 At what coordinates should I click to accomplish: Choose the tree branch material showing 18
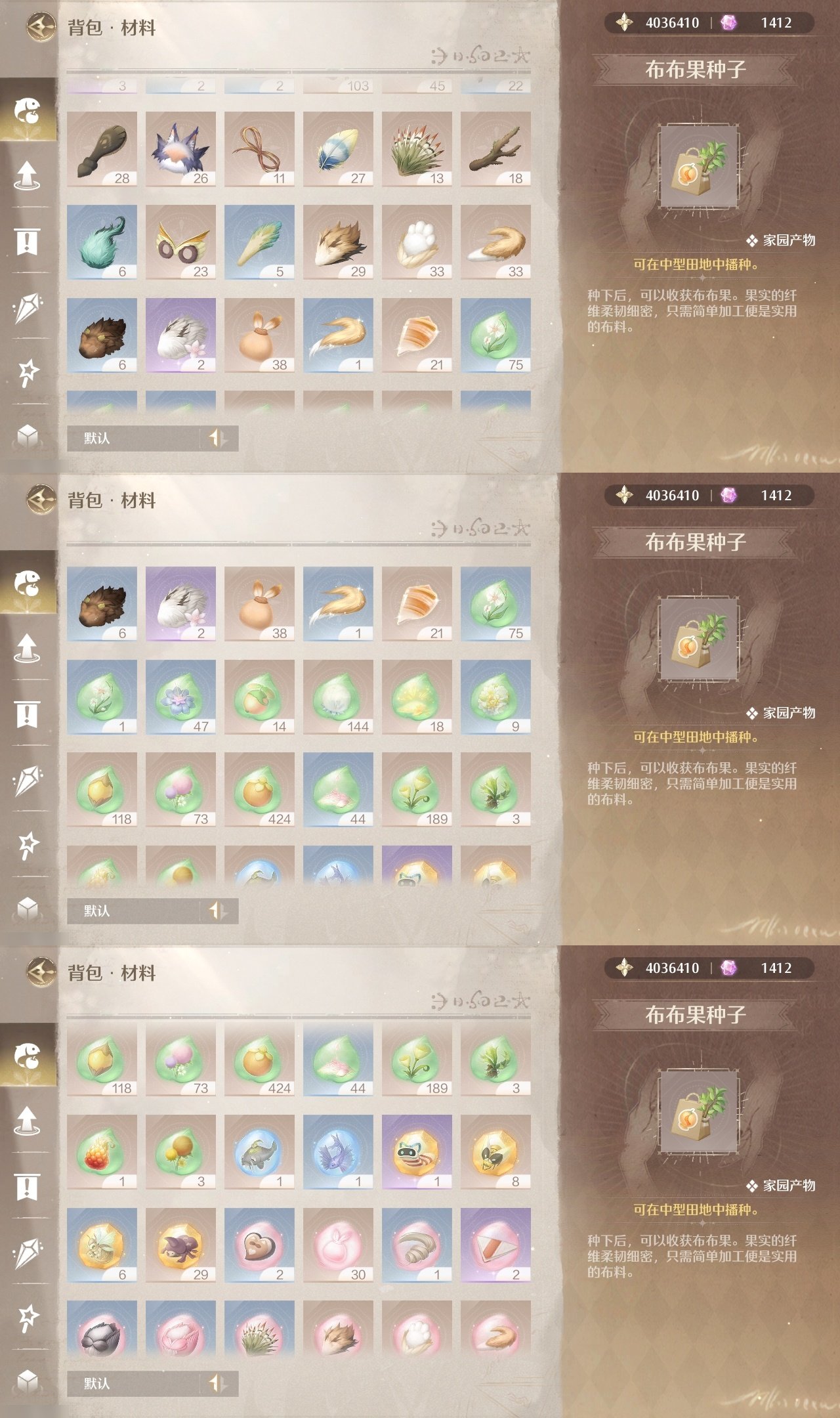(495, 149)
